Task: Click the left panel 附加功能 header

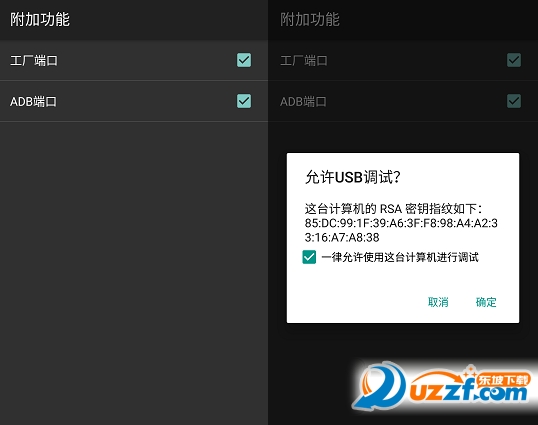Action: point(40,19)
